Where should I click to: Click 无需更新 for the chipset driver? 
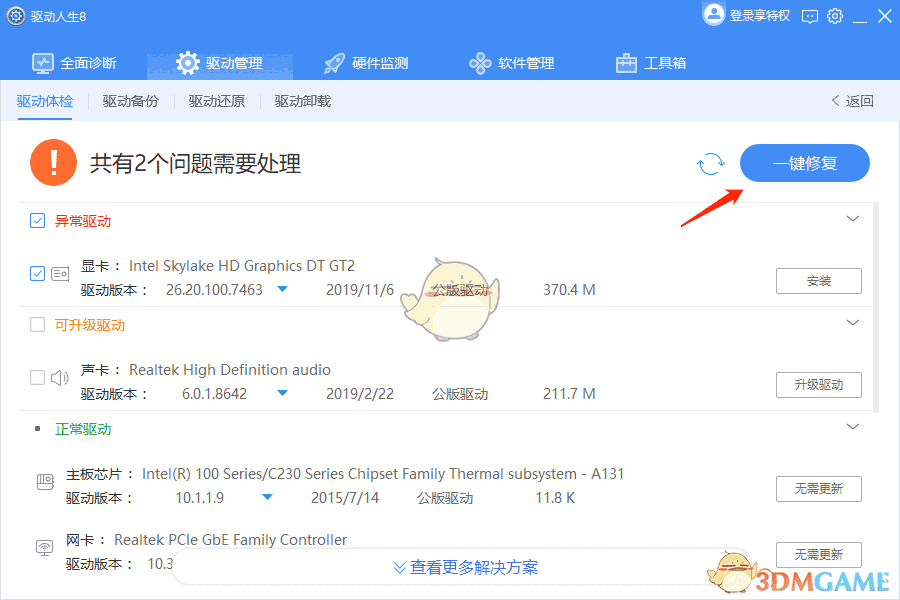818,489
